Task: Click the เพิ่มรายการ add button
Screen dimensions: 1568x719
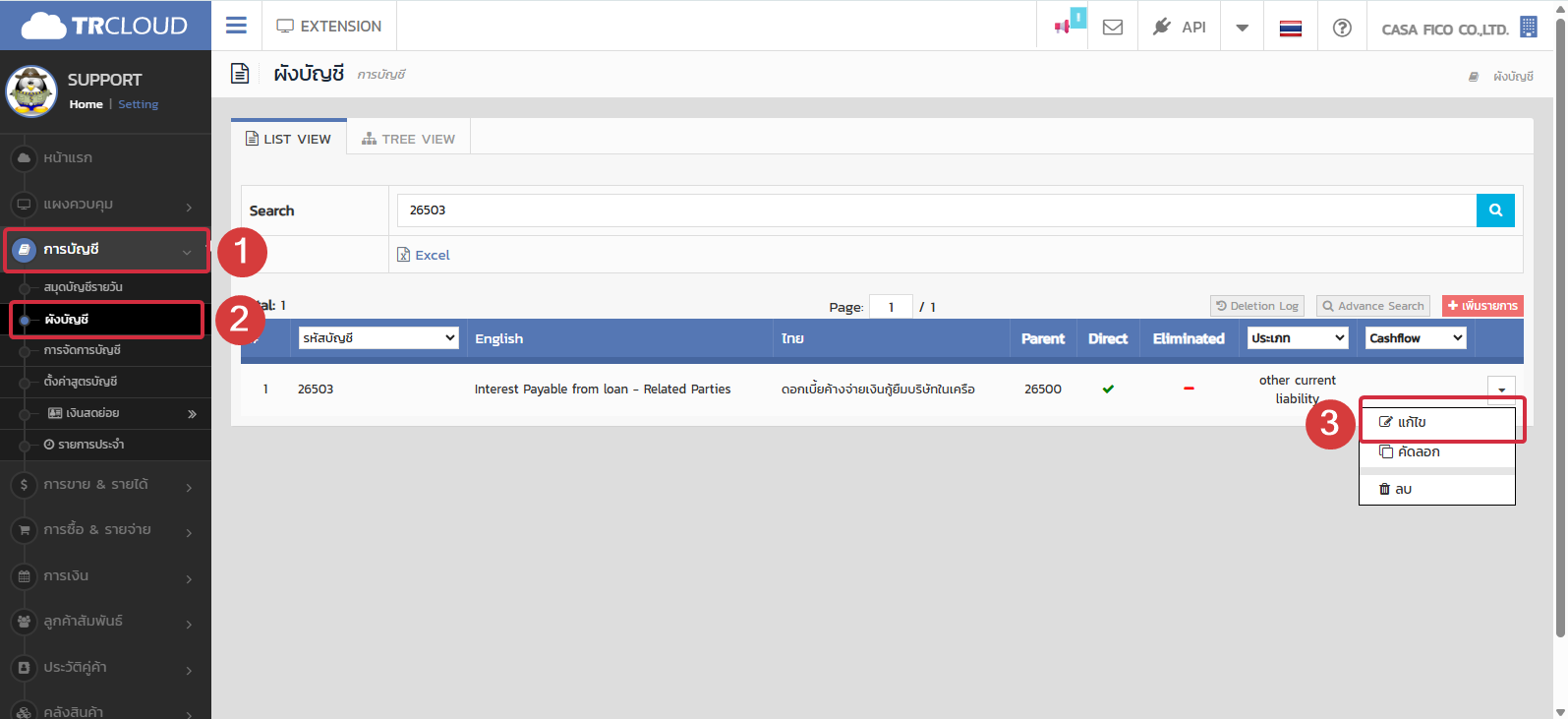Action: (1482, 306)
